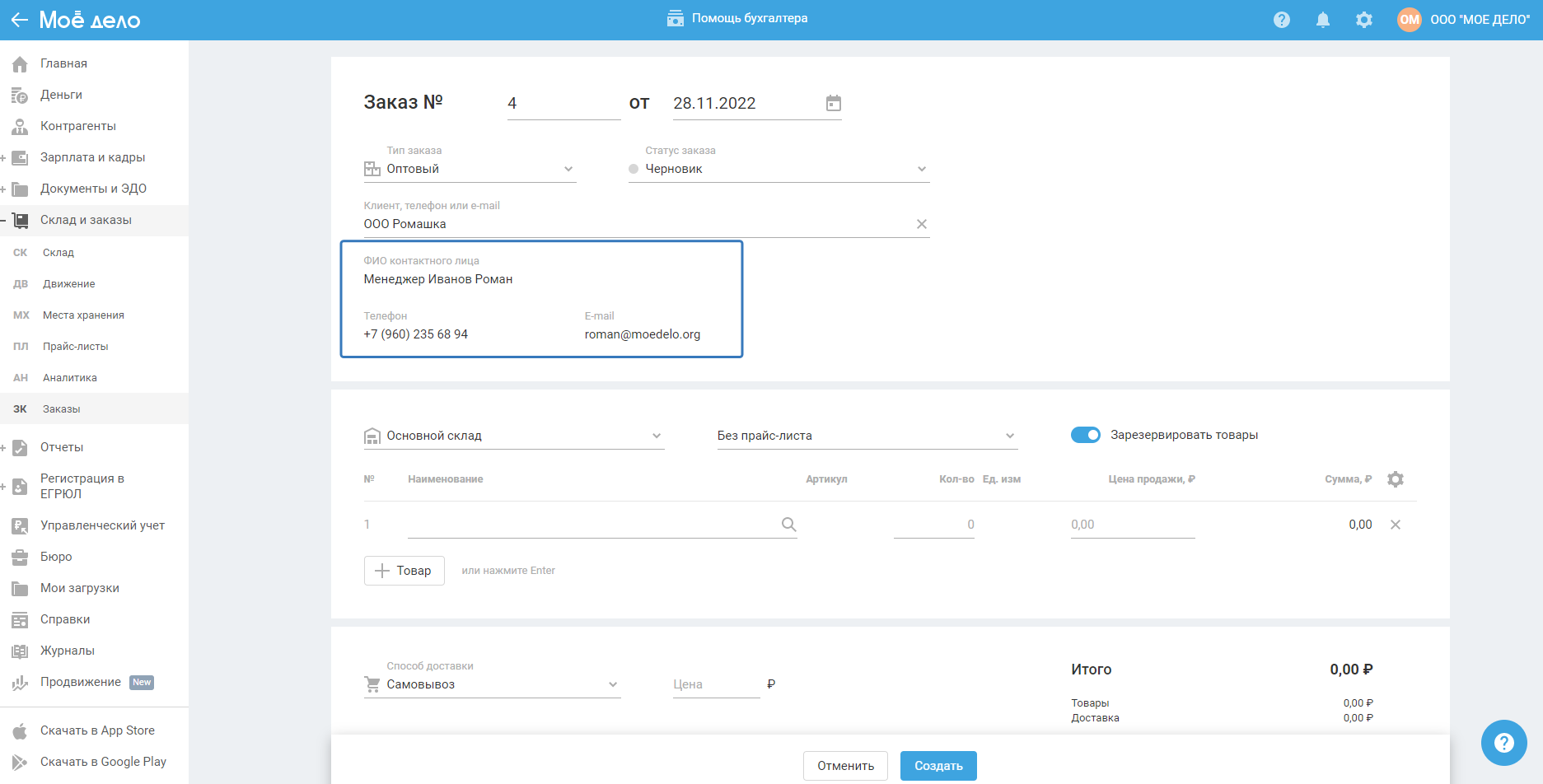Screen dimensions: 1543x784
Task: Click the order number input field
Action: tap(563, 104)
